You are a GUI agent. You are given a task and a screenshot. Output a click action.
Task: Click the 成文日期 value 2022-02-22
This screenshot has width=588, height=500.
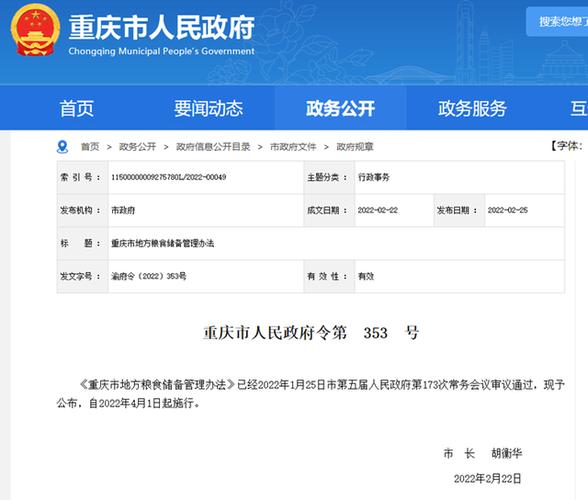tap(378, 210)
